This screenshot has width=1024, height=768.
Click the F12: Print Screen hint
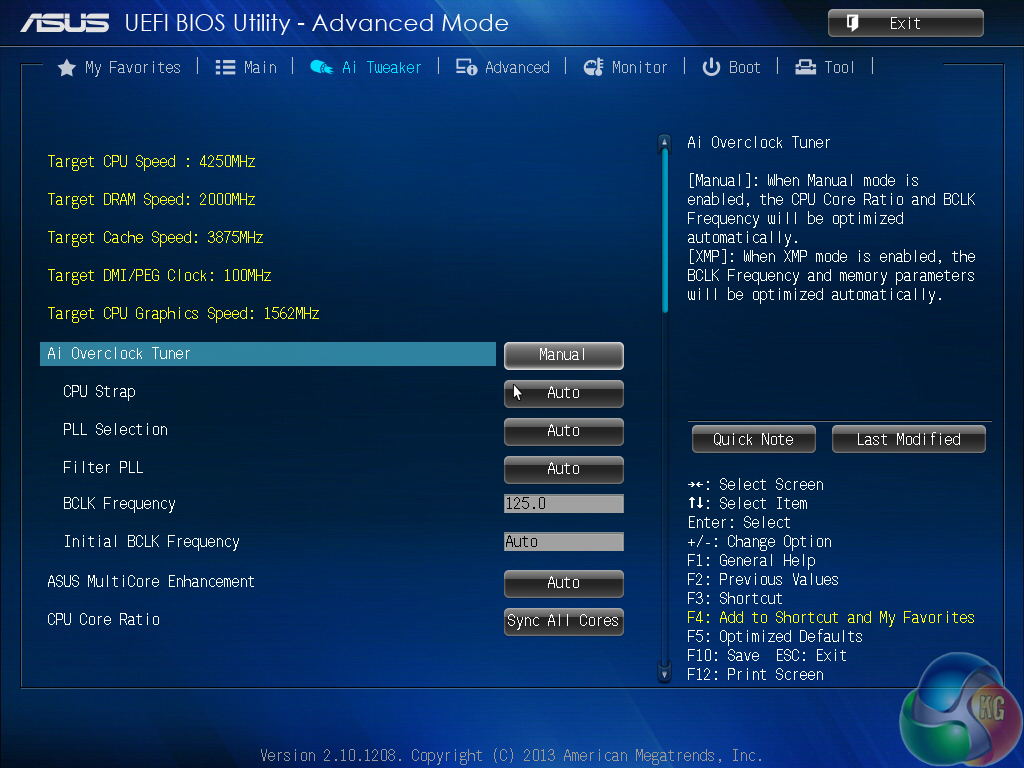(x=755, y=675)
